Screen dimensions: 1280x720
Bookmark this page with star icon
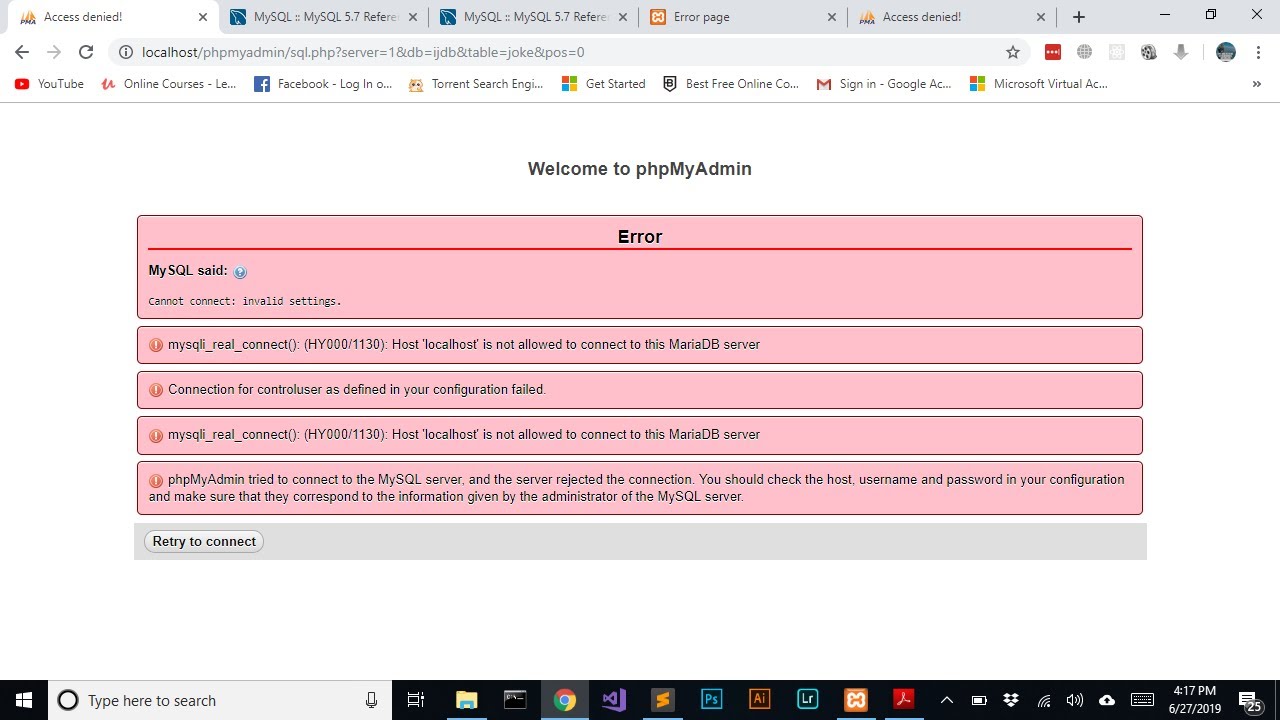[x=1013, y=52]
